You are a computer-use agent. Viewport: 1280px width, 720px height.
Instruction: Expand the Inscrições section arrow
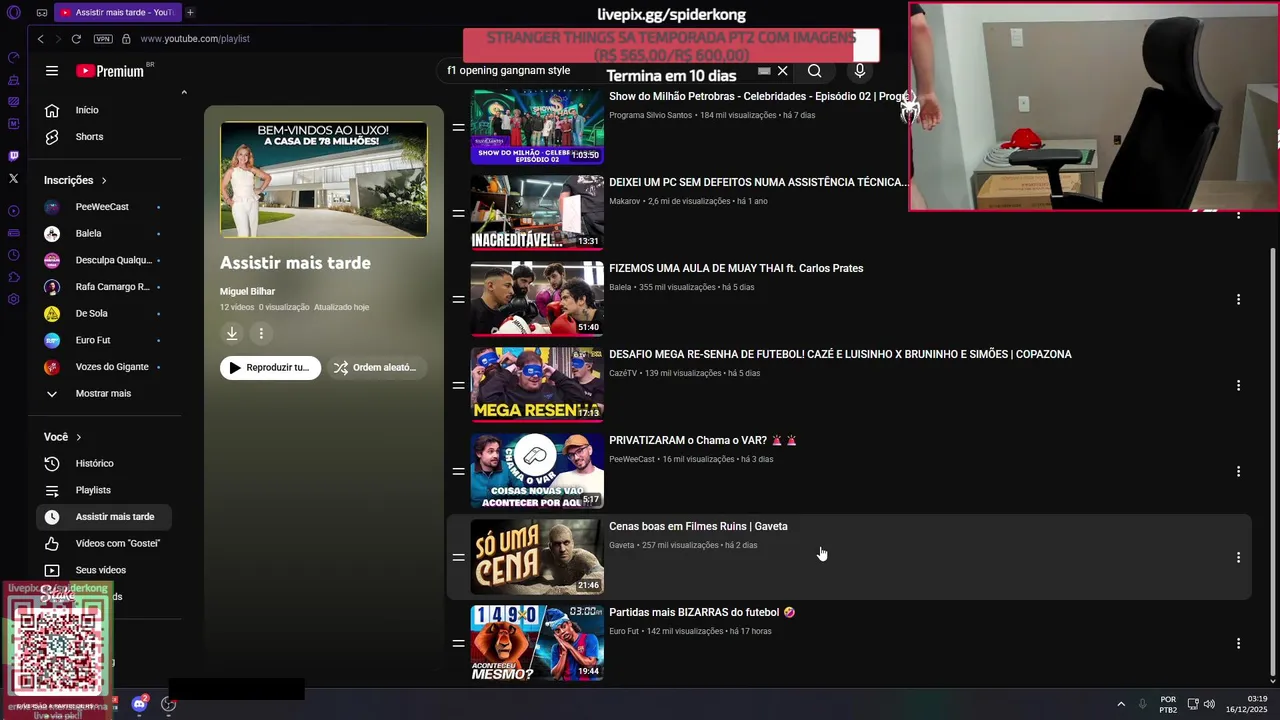pyautogui.click(x=104, y=181)
